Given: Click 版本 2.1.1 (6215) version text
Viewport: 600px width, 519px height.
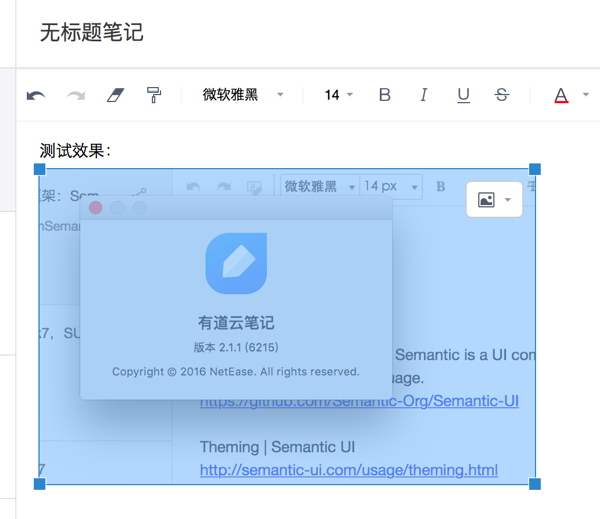Looking at the screenshot, I should 236,347.
